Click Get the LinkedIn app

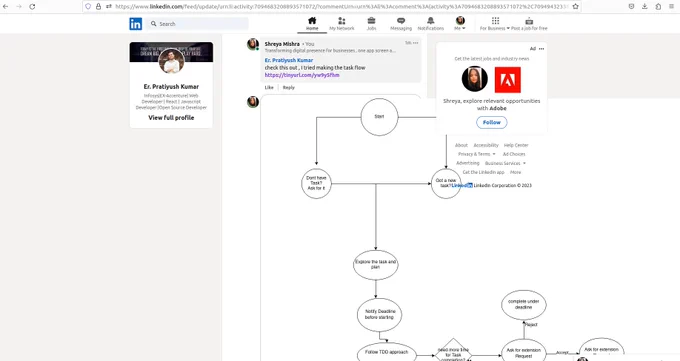tap(484, 172)
